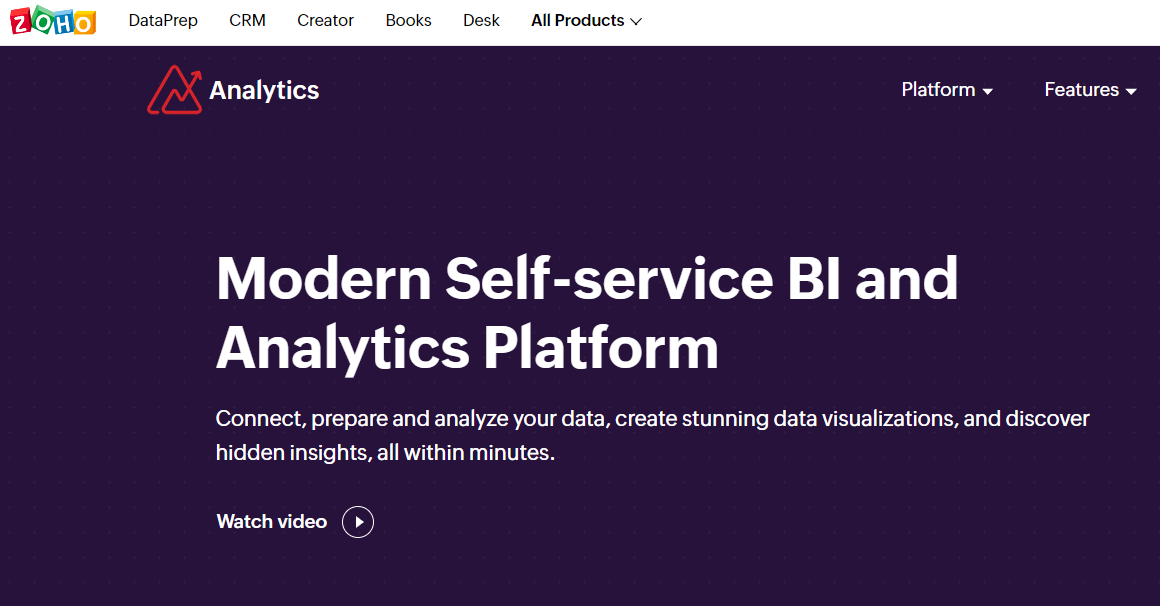
Task: Click the yellow O tile in Zoho logo
Action: tap(86, 21)
